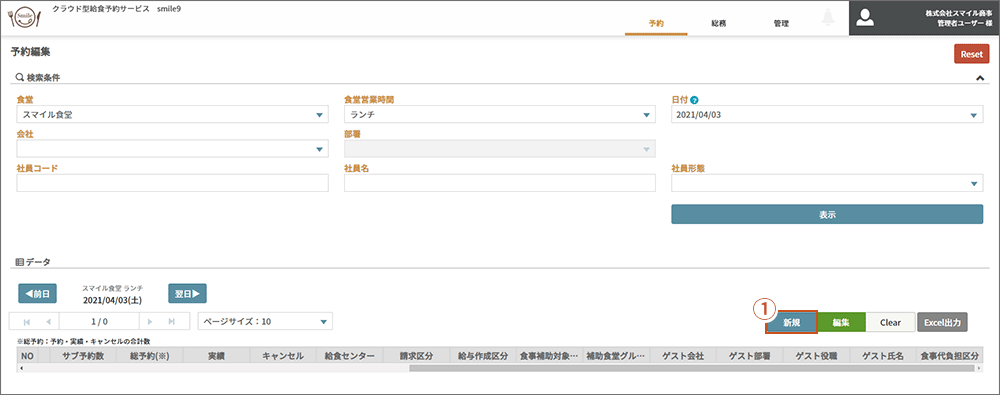Switch to the 管理 tab

tap(781, 24)
